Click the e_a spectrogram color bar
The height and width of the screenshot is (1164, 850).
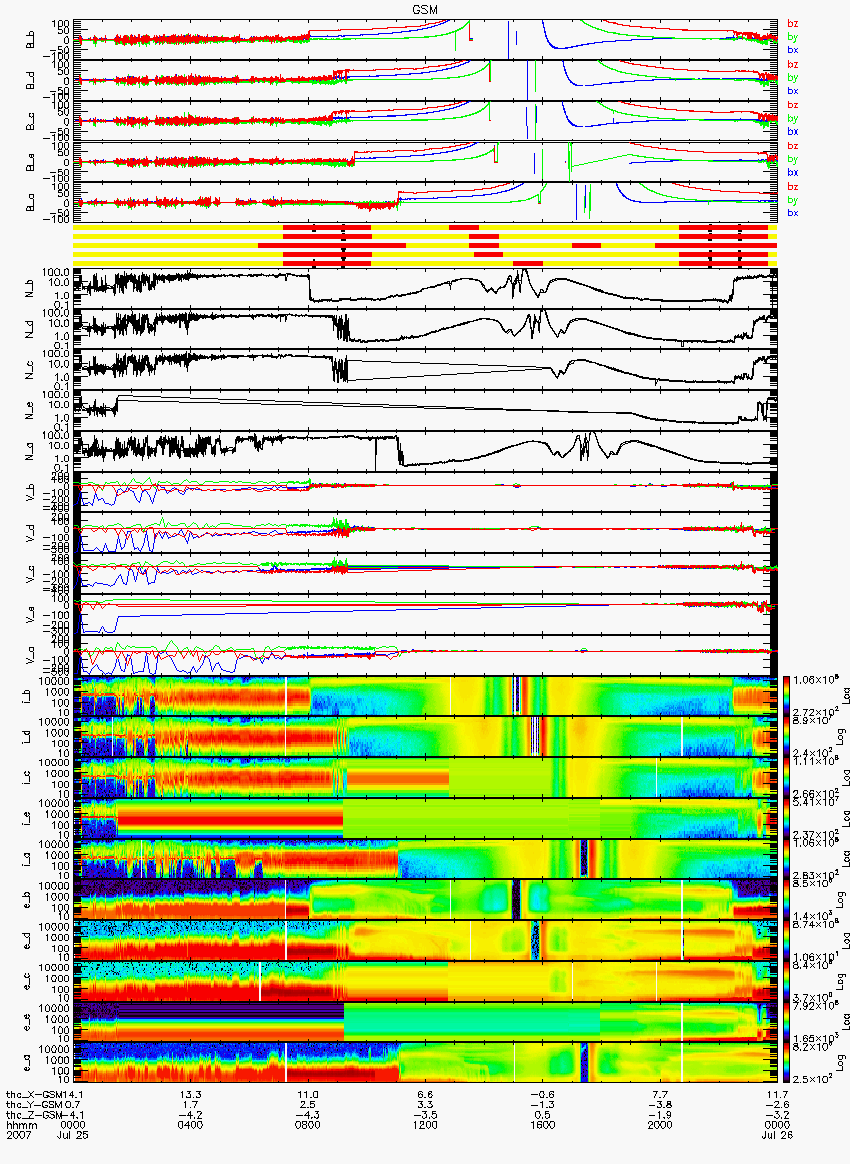click(787, 1063)
